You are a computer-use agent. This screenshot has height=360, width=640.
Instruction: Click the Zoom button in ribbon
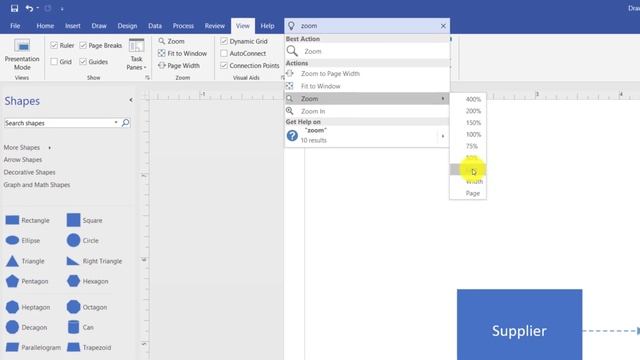[x=171, y=41]
